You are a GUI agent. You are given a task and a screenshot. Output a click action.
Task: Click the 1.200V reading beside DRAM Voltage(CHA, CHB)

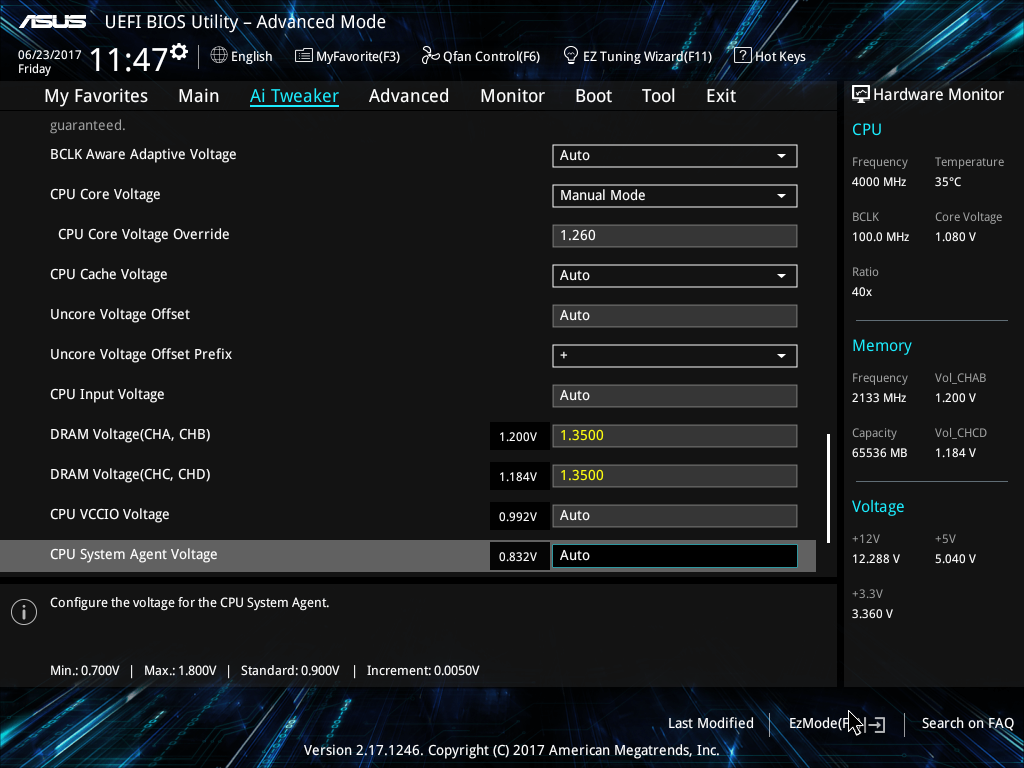[519, 437]
